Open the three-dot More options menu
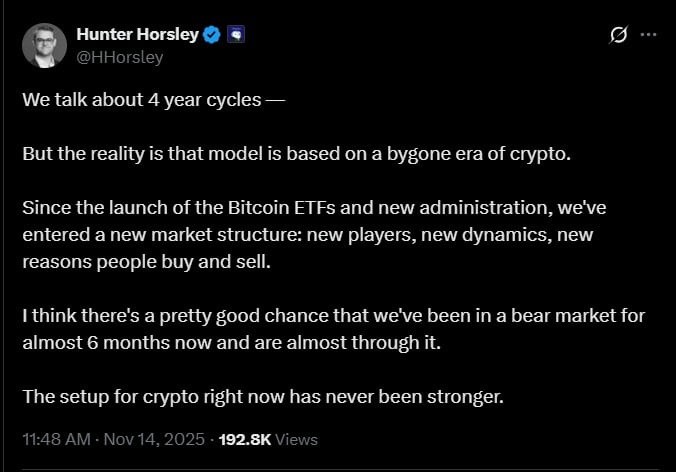 [648, 35]
